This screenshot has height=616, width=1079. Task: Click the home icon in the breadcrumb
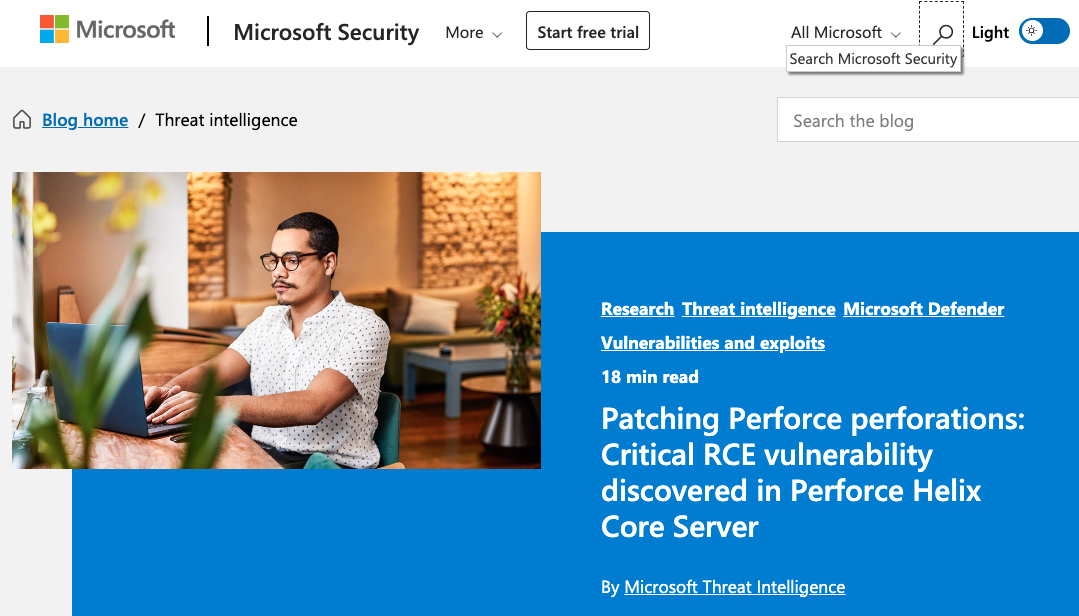(22, 119)
